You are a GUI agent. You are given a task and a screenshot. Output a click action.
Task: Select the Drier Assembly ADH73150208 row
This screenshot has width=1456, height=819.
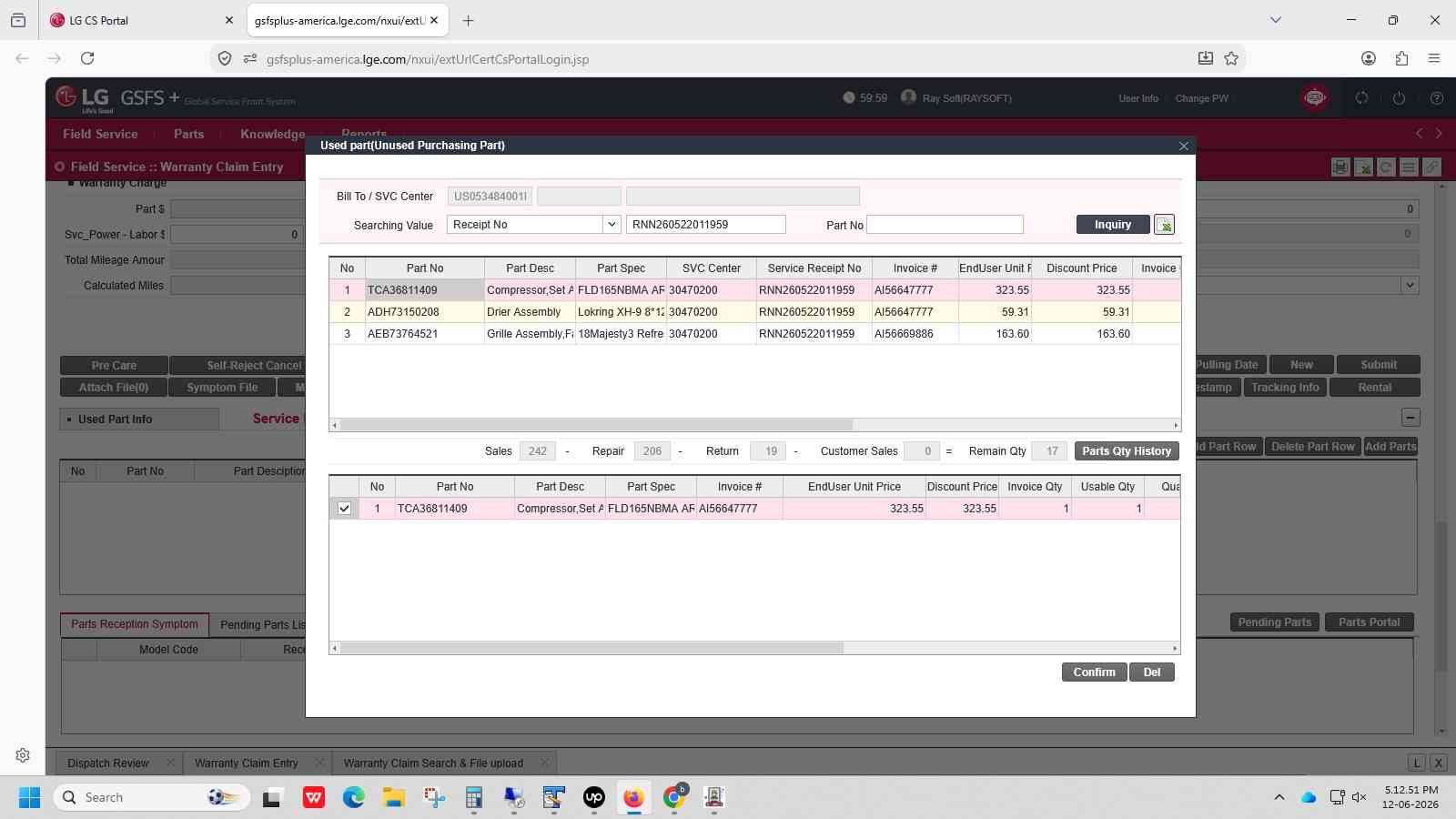click(754, 312)
